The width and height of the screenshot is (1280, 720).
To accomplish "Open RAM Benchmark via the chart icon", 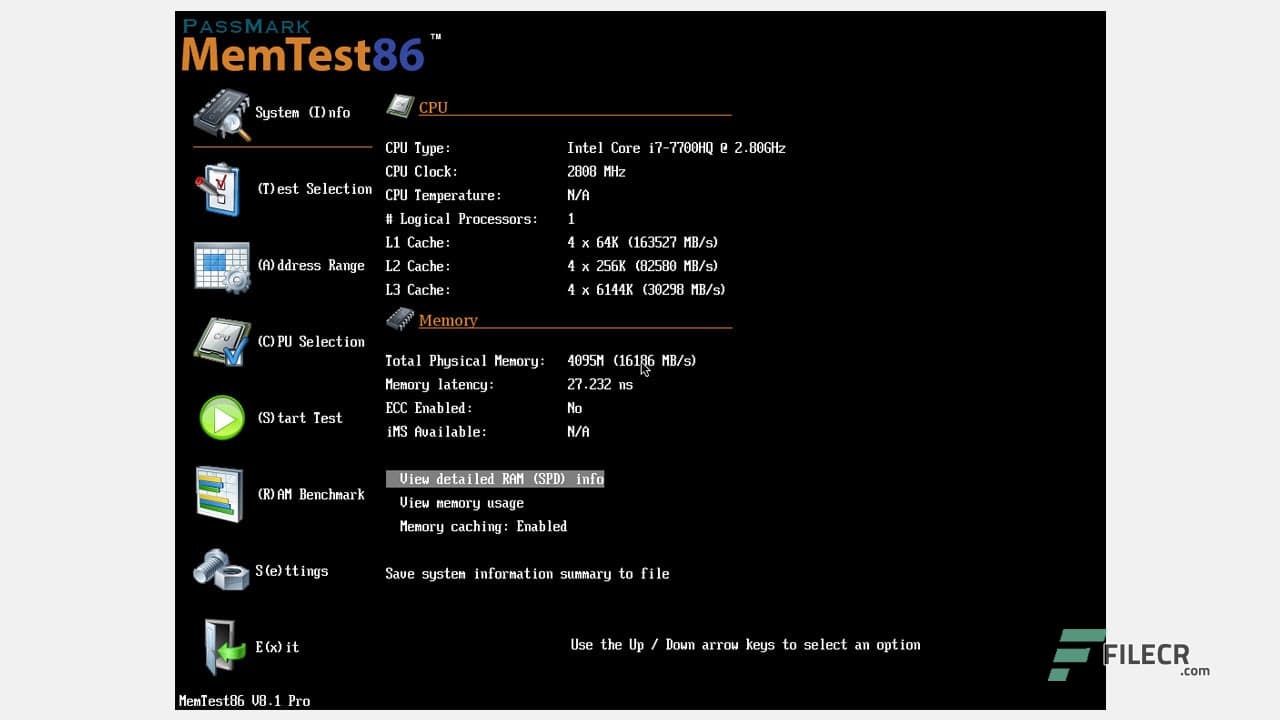I will click(221, 493).
